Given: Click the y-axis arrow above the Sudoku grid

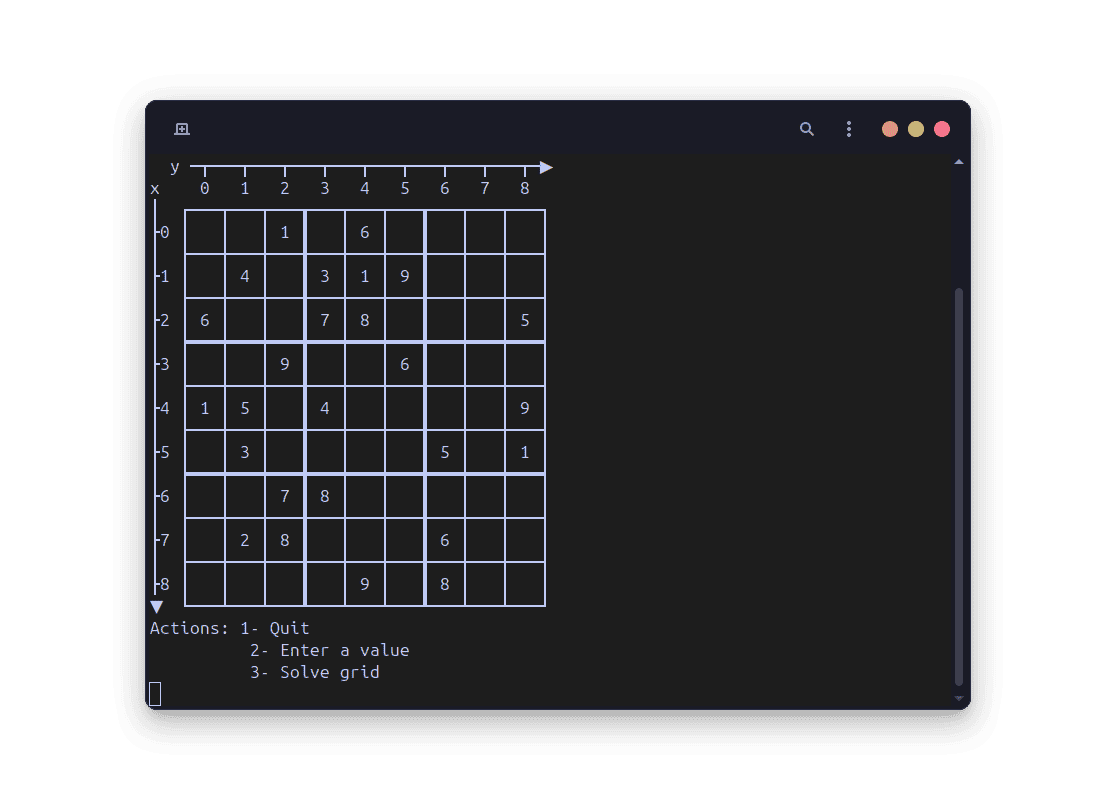Looking at the screenshot, I should (x=545, y=167).
